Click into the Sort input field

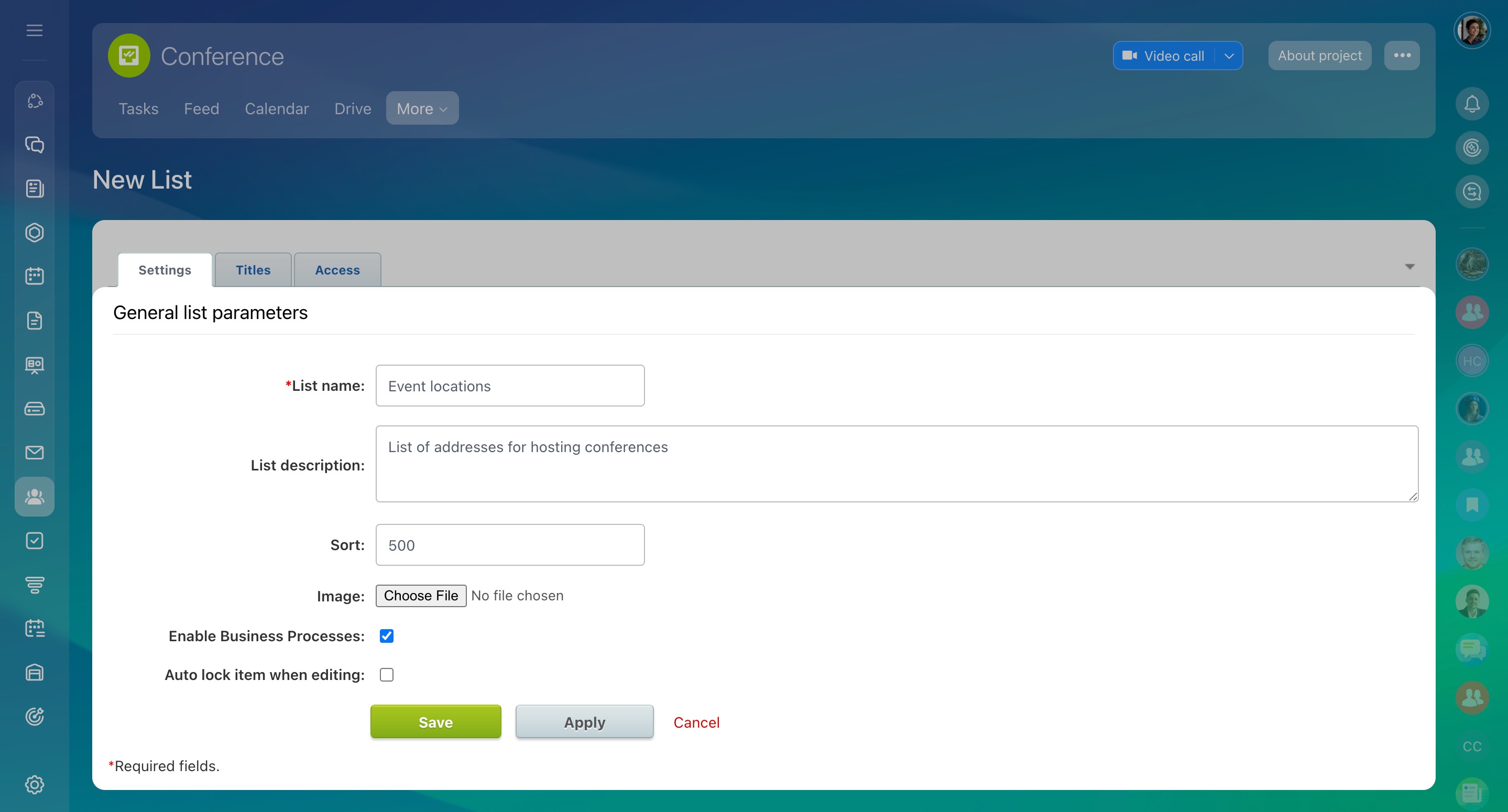coord(510,545)
